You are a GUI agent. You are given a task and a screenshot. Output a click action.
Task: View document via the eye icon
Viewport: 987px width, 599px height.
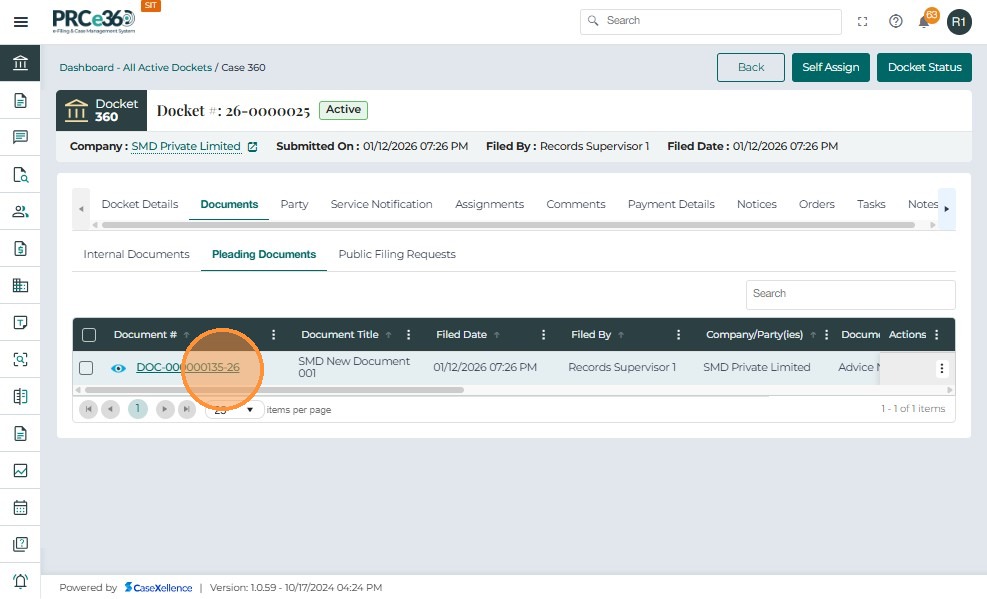[118, 368]
